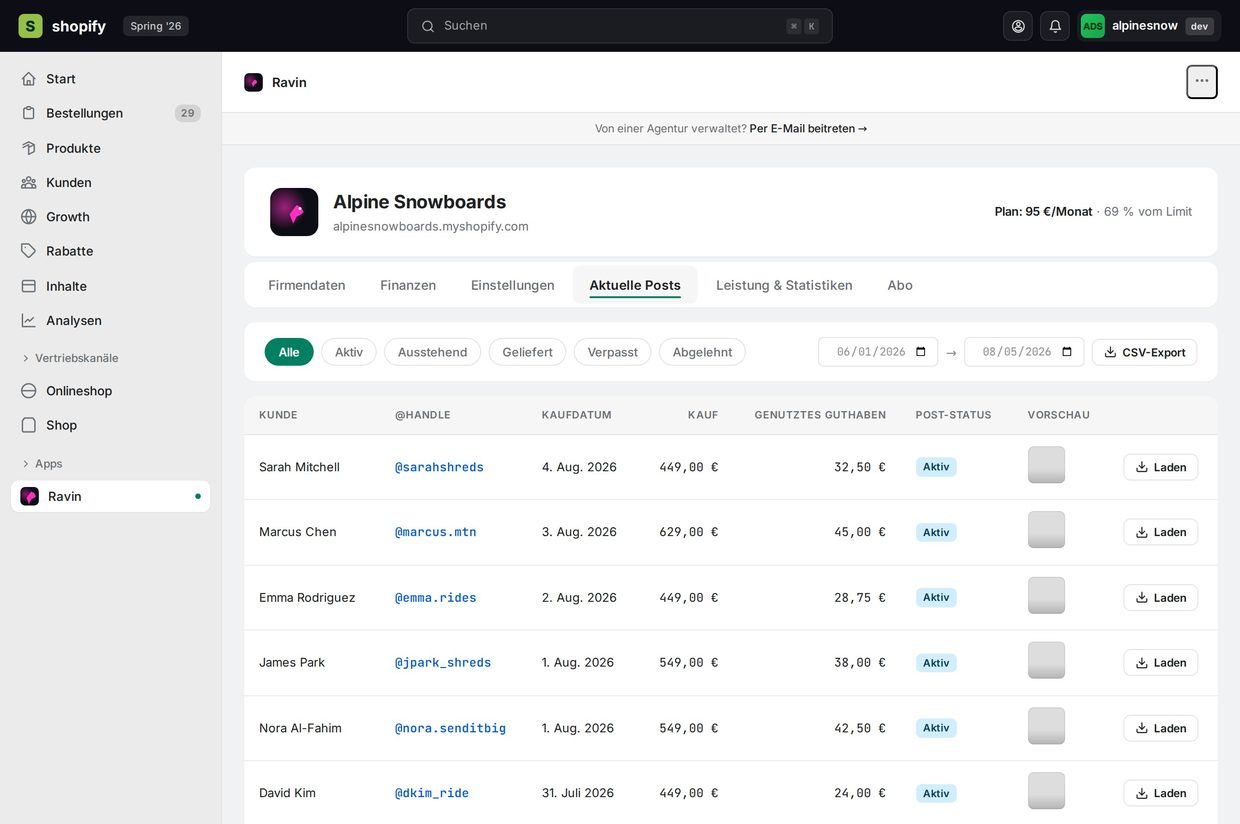Open the @jpark_shreds handle link
Screen dimensions: 1240x824
(443, 663)
